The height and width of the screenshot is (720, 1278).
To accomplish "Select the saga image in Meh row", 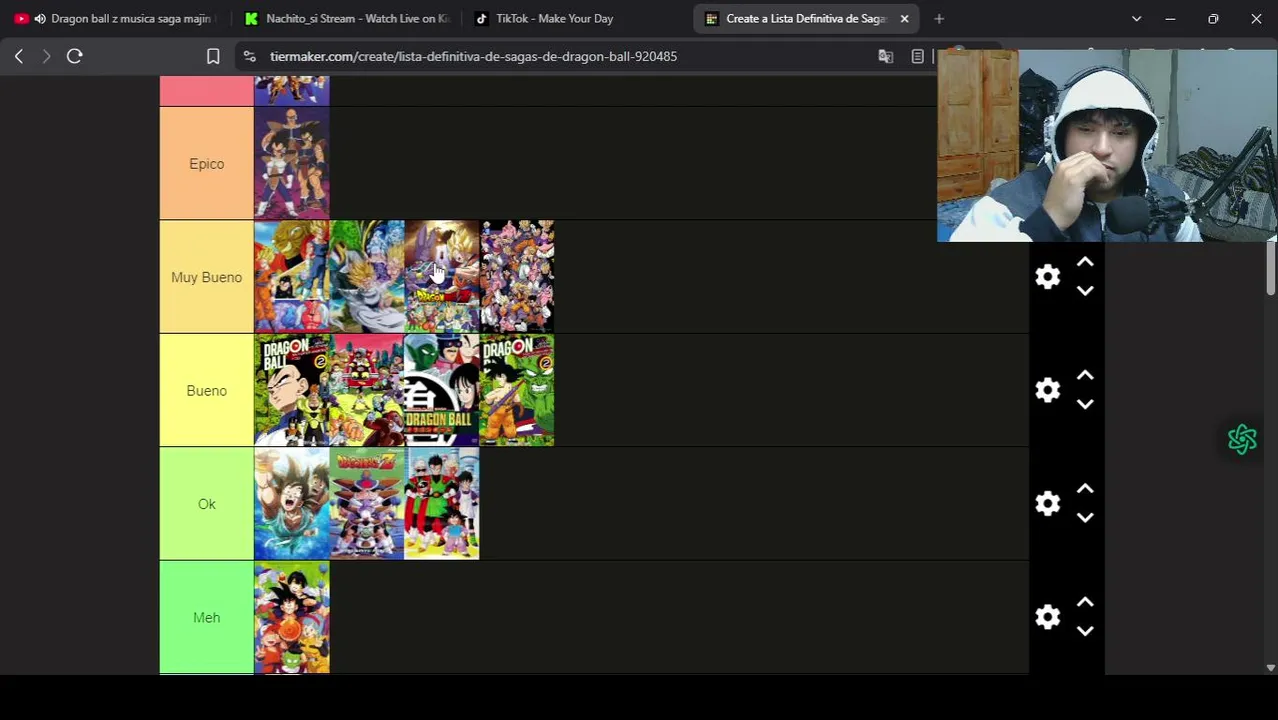I will pyautogui.click(x=292, y=617).
